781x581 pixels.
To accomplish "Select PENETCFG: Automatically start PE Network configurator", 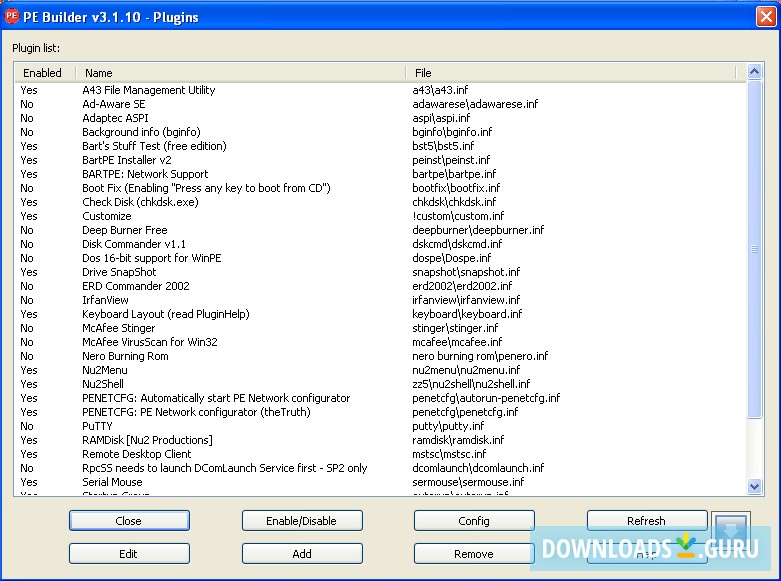I will coord(216,398).
